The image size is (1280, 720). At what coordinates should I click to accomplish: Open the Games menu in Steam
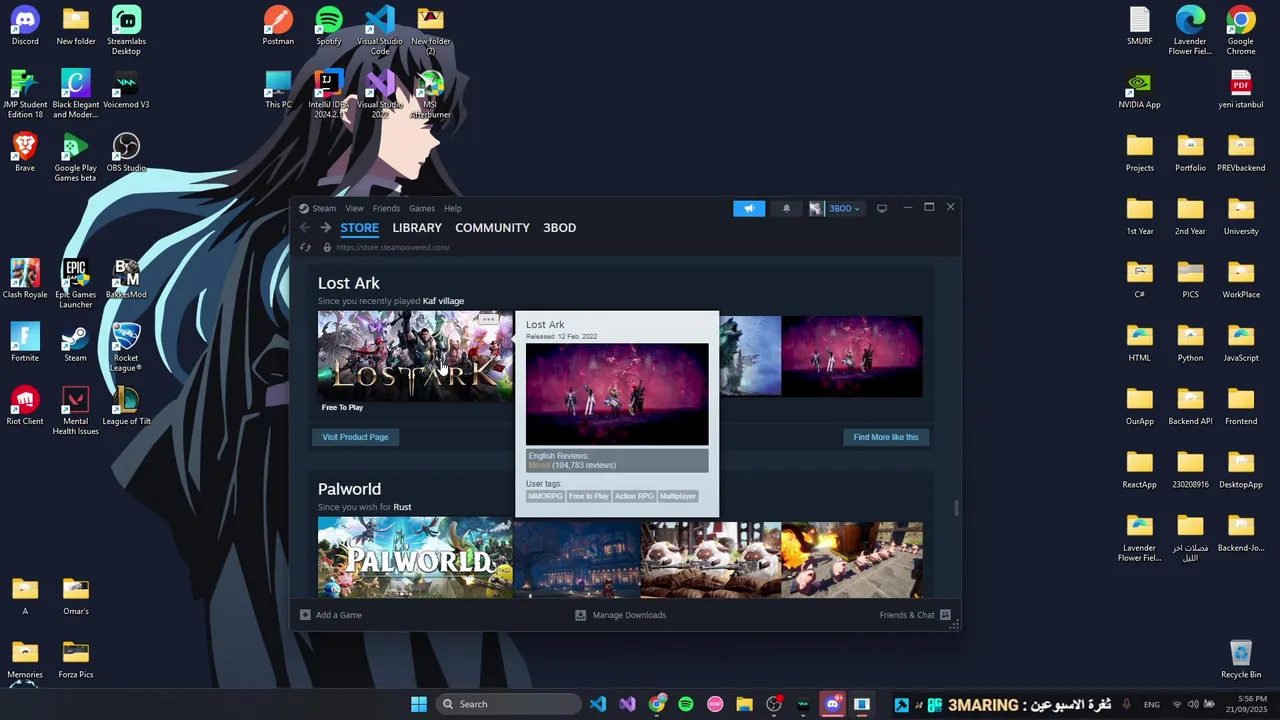pyautogui.click(x=422, y=209)
